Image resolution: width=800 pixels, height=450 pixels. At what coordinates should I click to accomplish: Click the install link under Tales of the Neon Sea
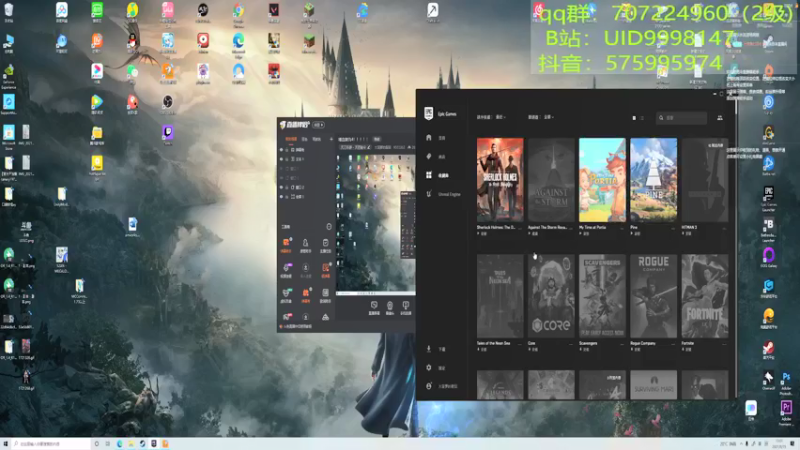pyautogui.click(x=482, y=349)
